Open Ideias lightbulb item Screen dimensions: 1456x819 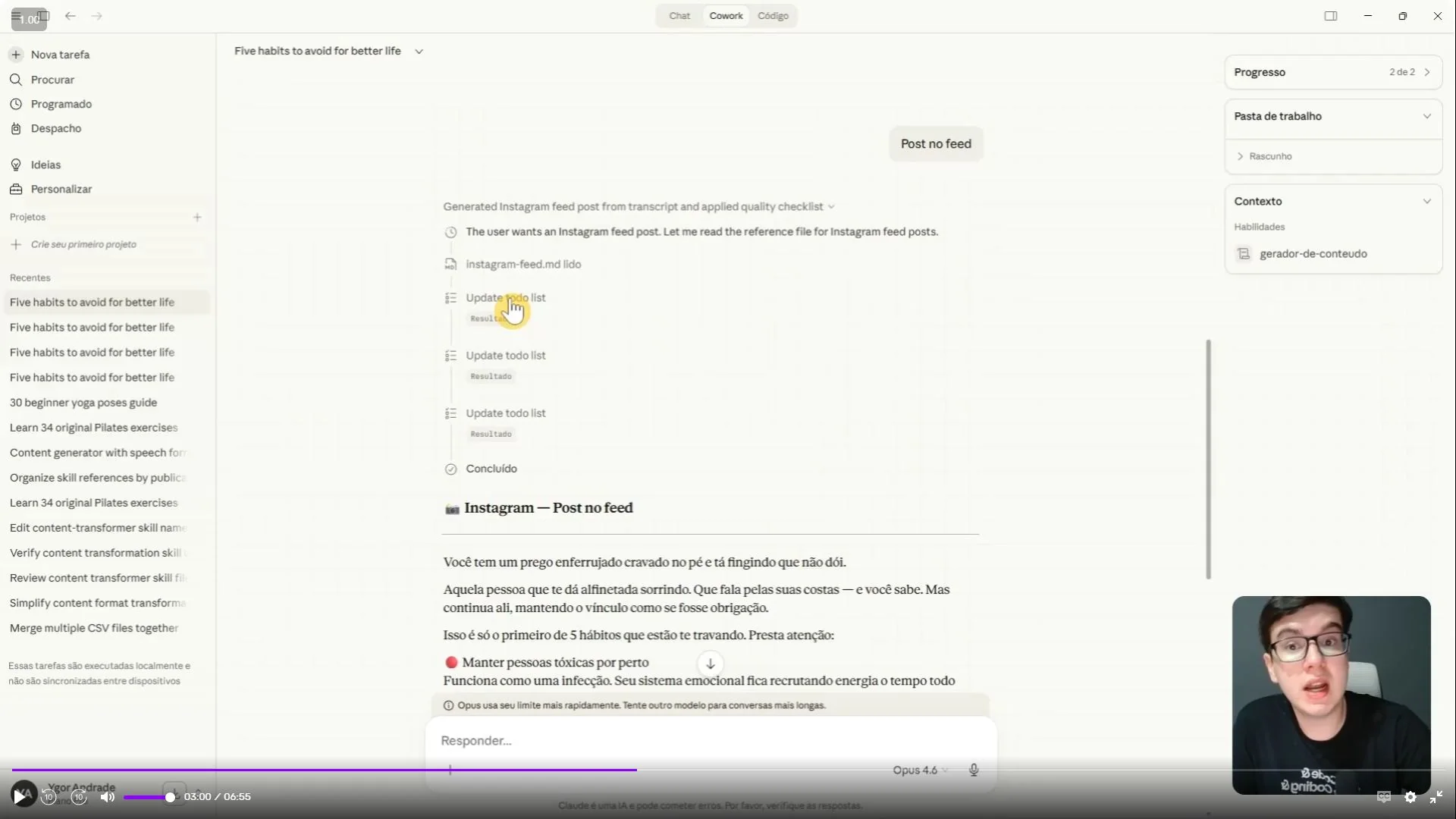(x=35, y=165)
